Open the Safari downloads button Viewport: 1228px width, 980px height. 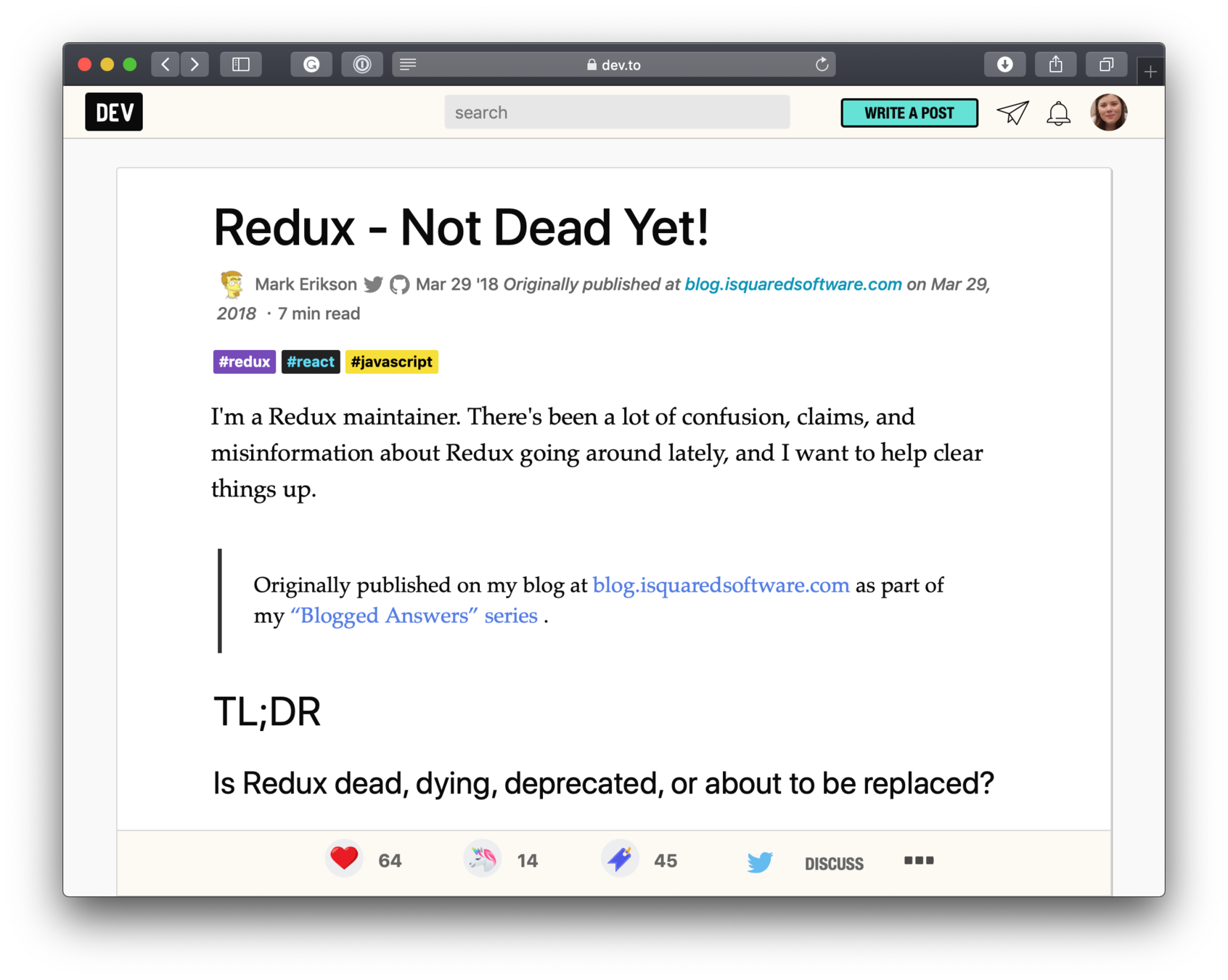tap(1004, 65)
